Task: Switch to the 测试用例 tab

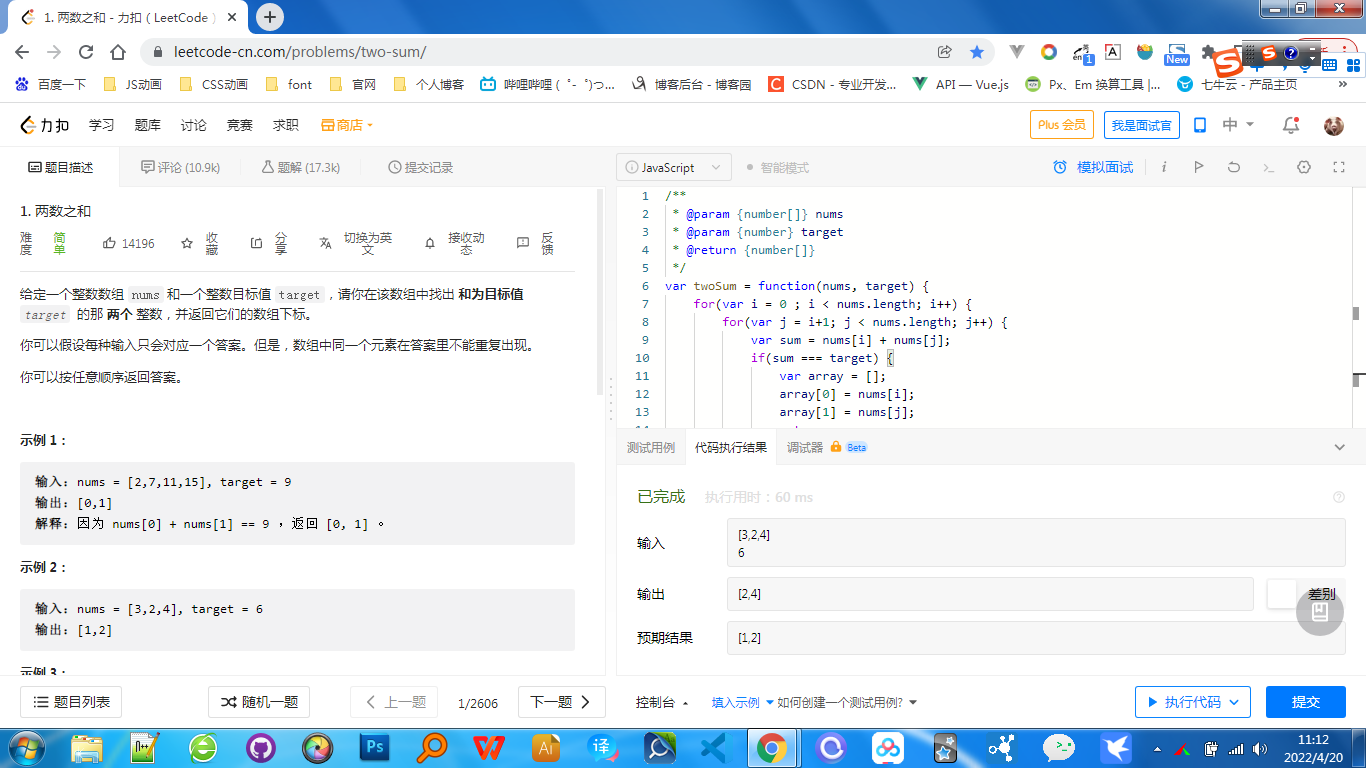Action: coord(651,447)
